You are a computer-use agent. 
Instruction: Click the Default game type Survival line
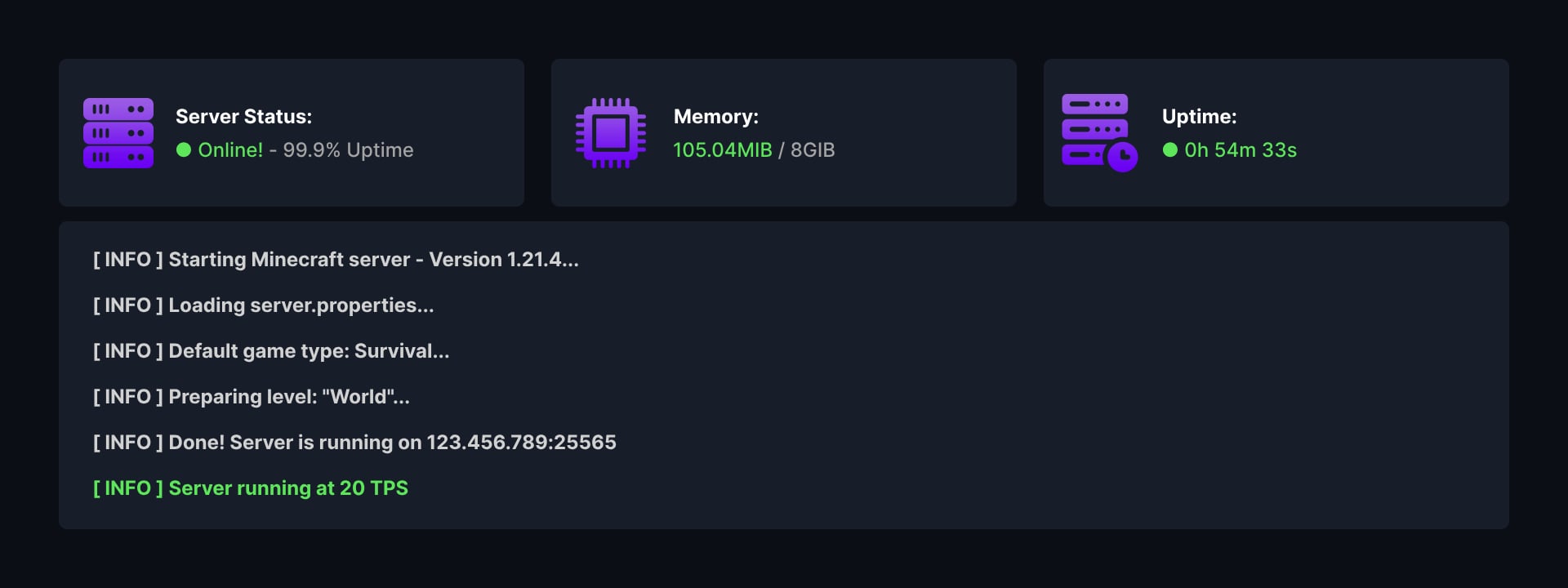(x=271, y=351)
